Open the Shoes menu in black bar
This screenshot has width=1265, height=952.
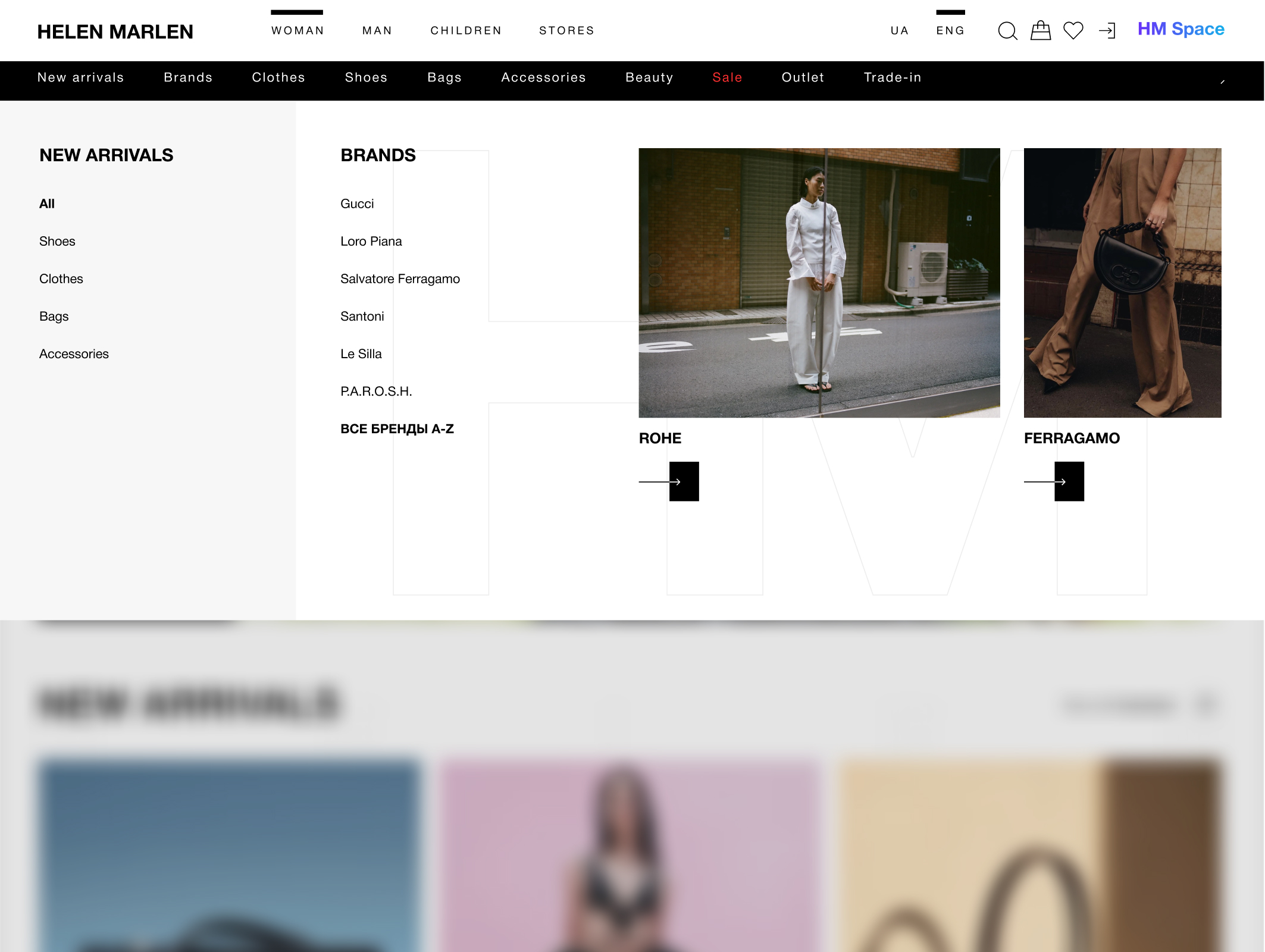(x=367, y=77)
